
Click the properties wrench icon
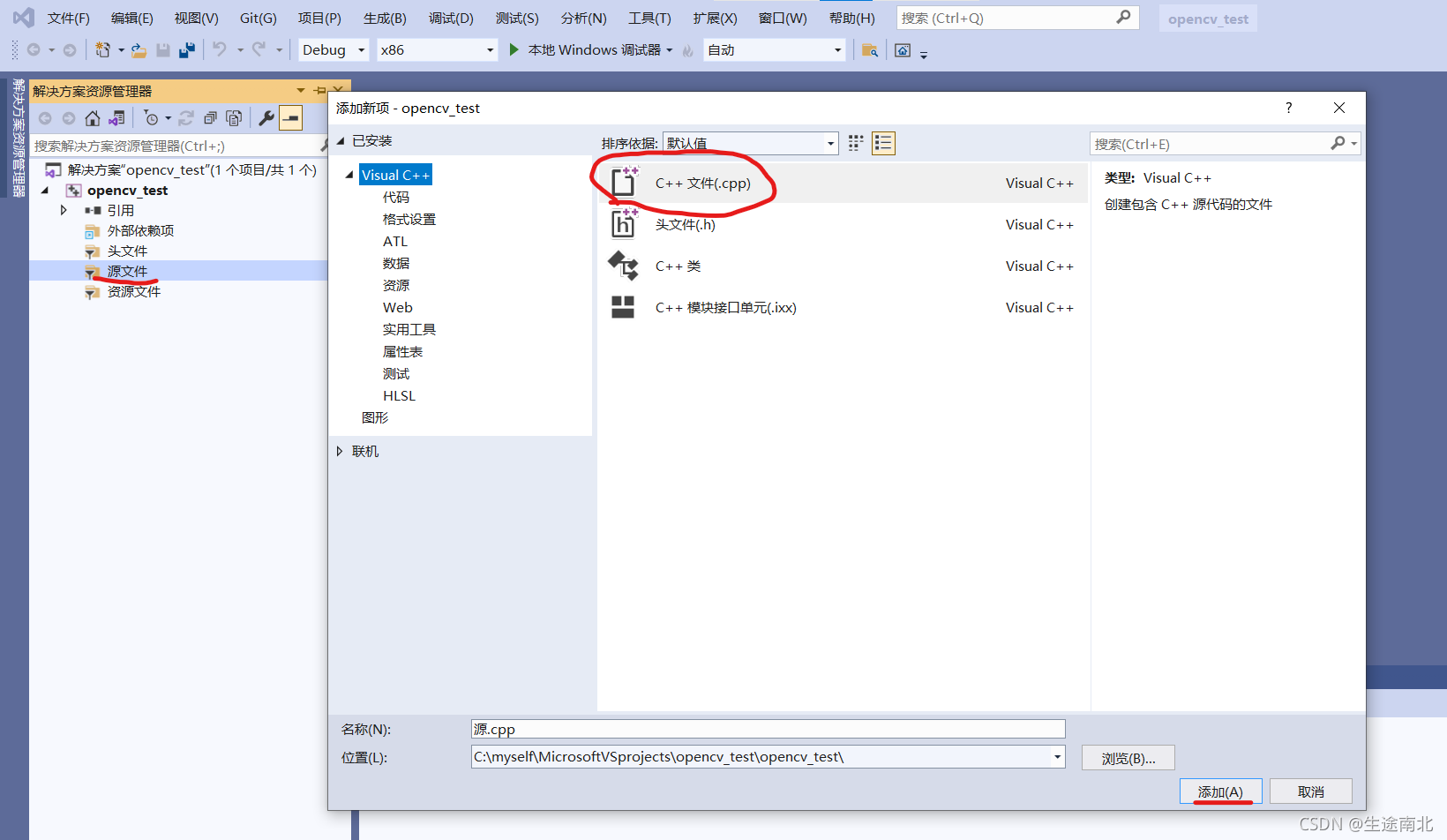[x=266, y=118]
